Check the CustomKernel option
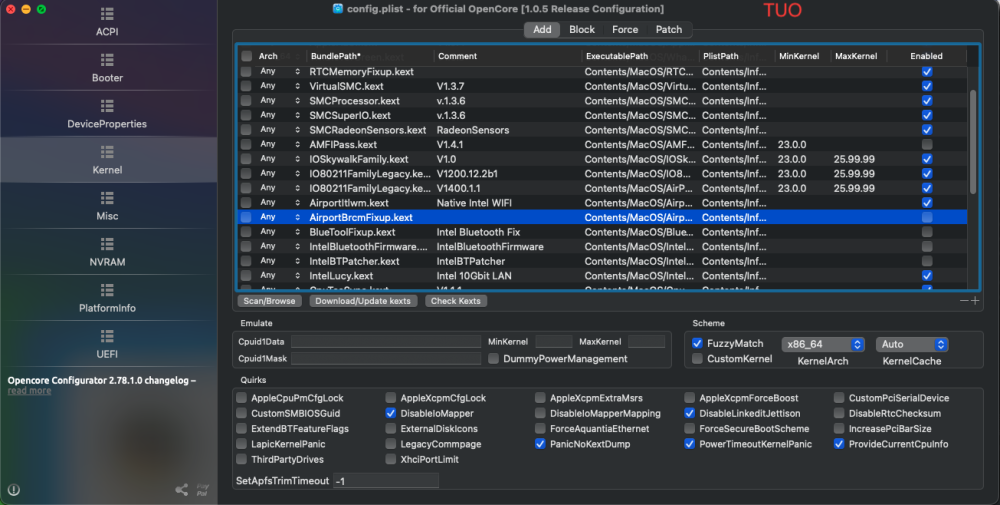This screenshot has height=505, width=1000. (x=698, y=358)
